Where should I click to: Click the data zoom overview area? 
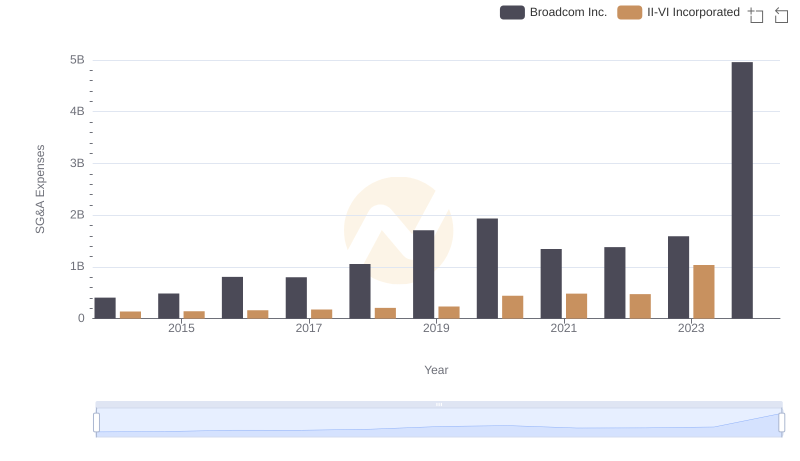(439, 423)
